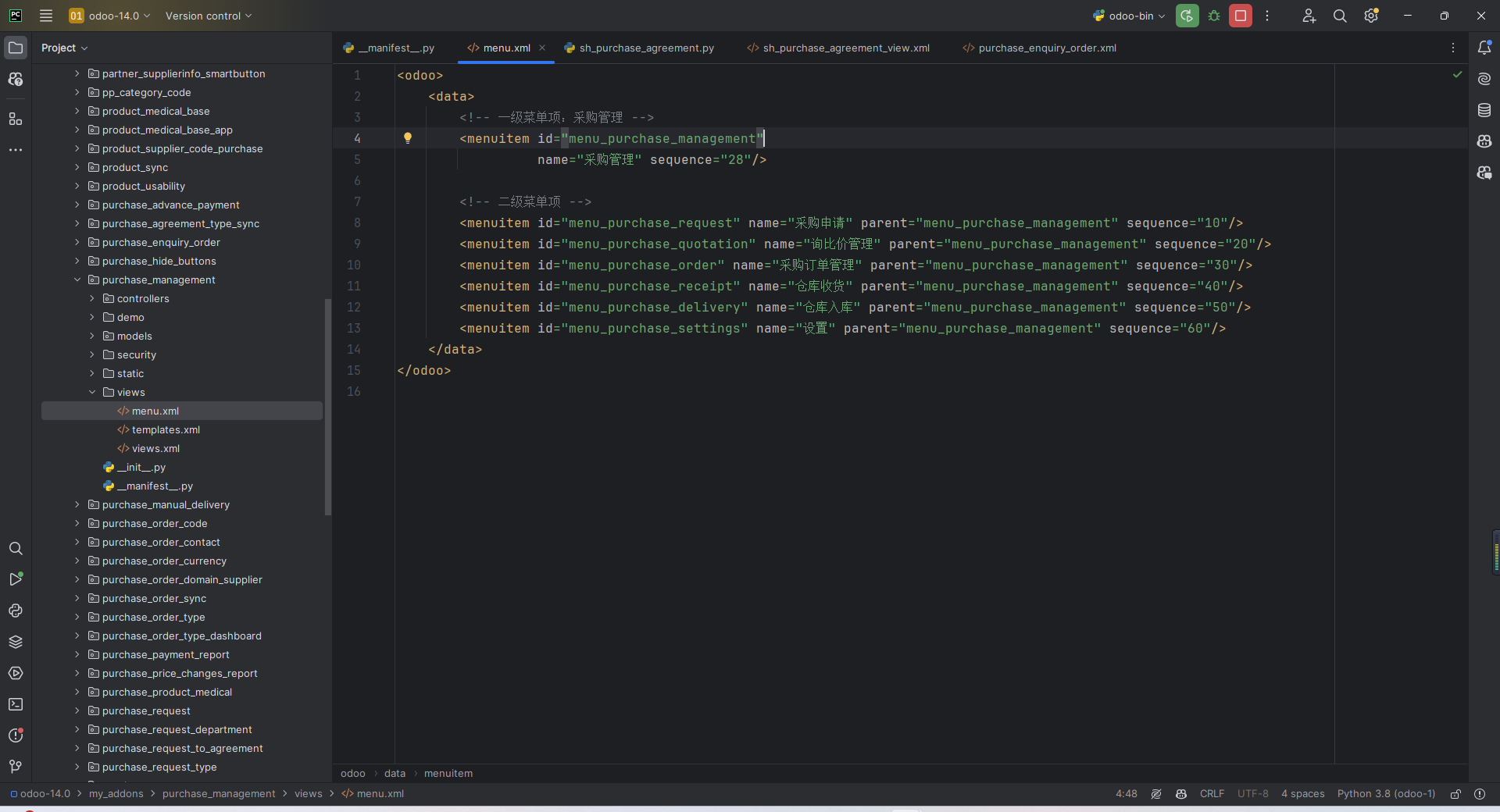Expand the models folder
This screenshot has width=1500, height=812.
pyautogui.click(x=92, y=336)
